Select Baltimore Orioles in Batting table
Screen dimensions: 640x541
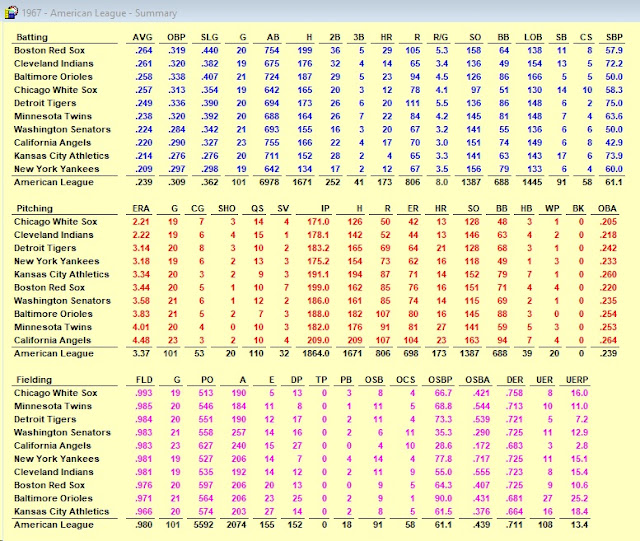point(53,76)
